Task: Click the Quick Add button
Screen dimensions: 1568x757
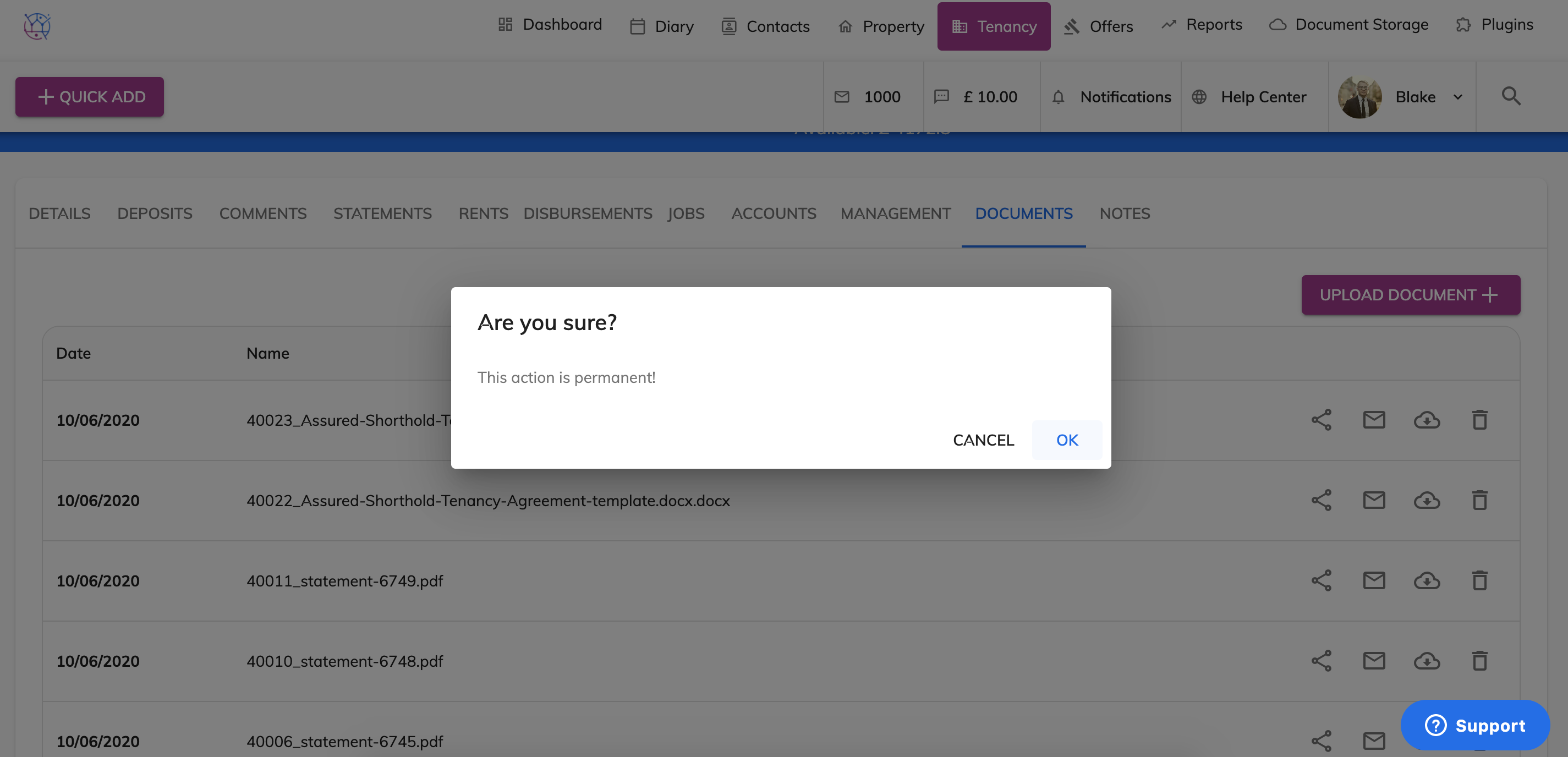Action: point(90,97)
